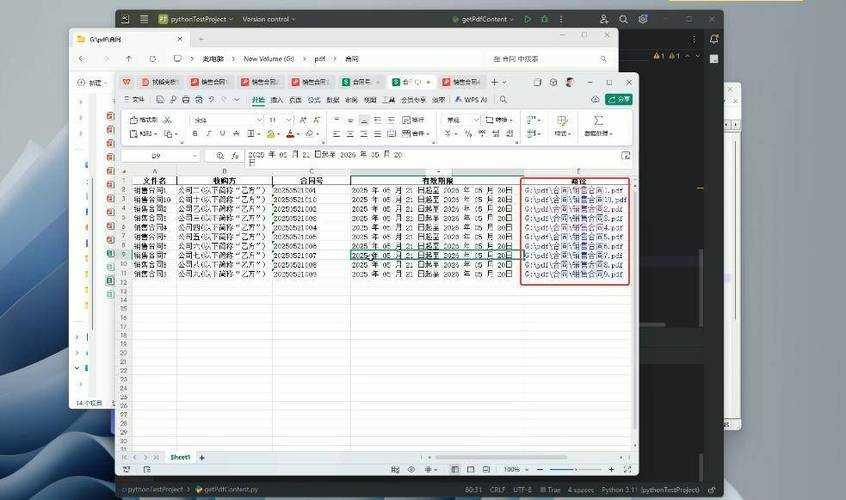846x500 pixels.
Task: Click the WPS zoom slider
Action: point(576,470)
